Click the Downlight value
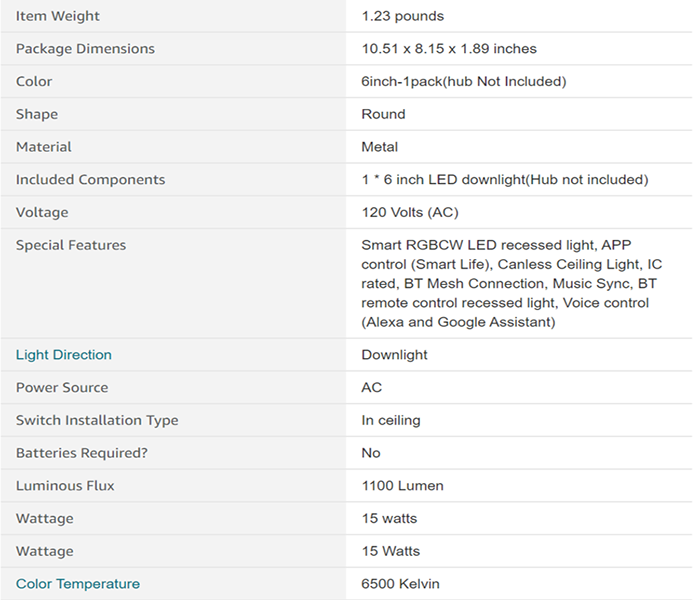The width and height of the screenshot is (700, 600). 394,355
